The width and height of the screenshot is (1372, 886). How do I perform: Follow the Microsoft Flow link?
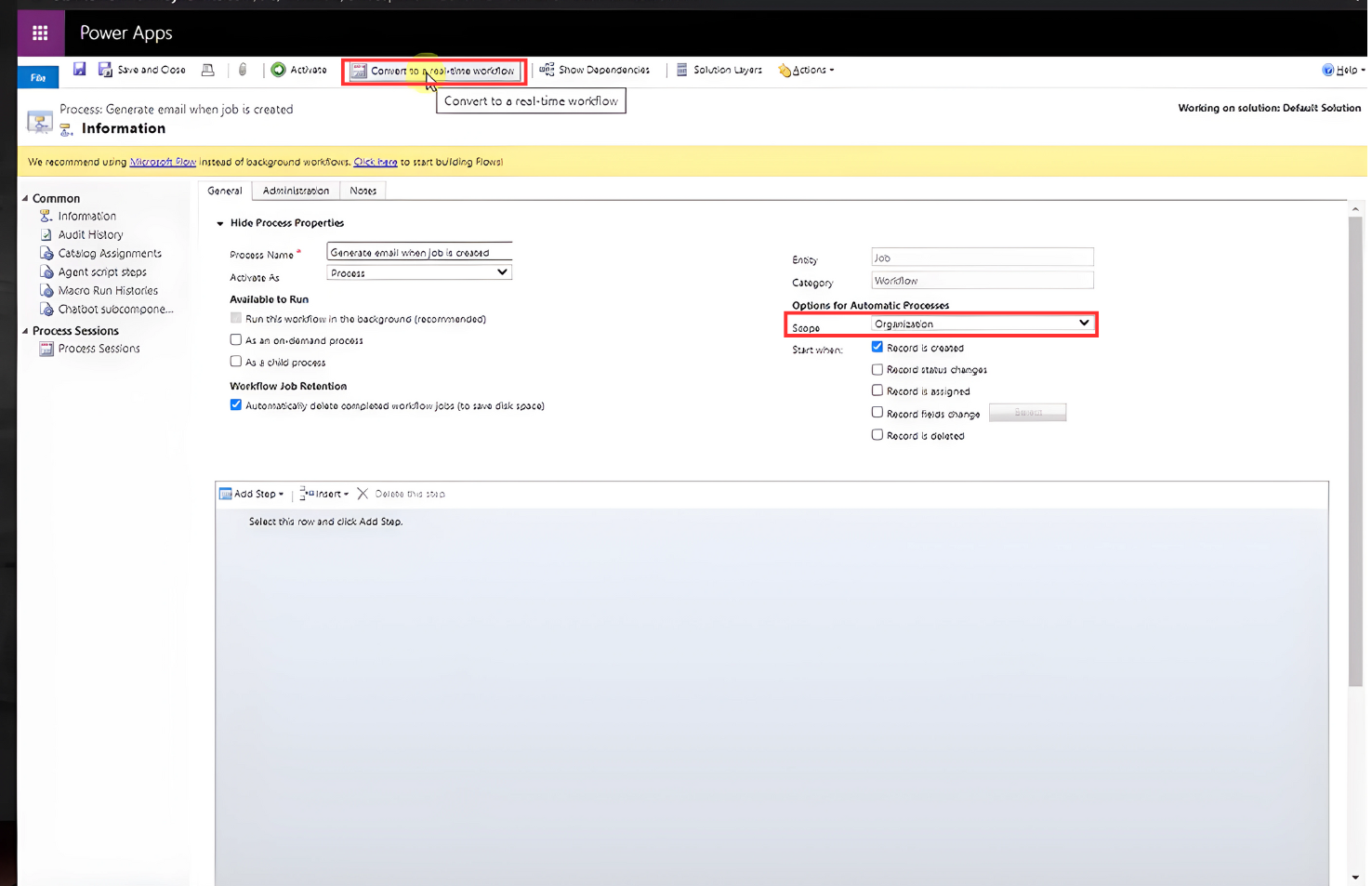(163, 162)
